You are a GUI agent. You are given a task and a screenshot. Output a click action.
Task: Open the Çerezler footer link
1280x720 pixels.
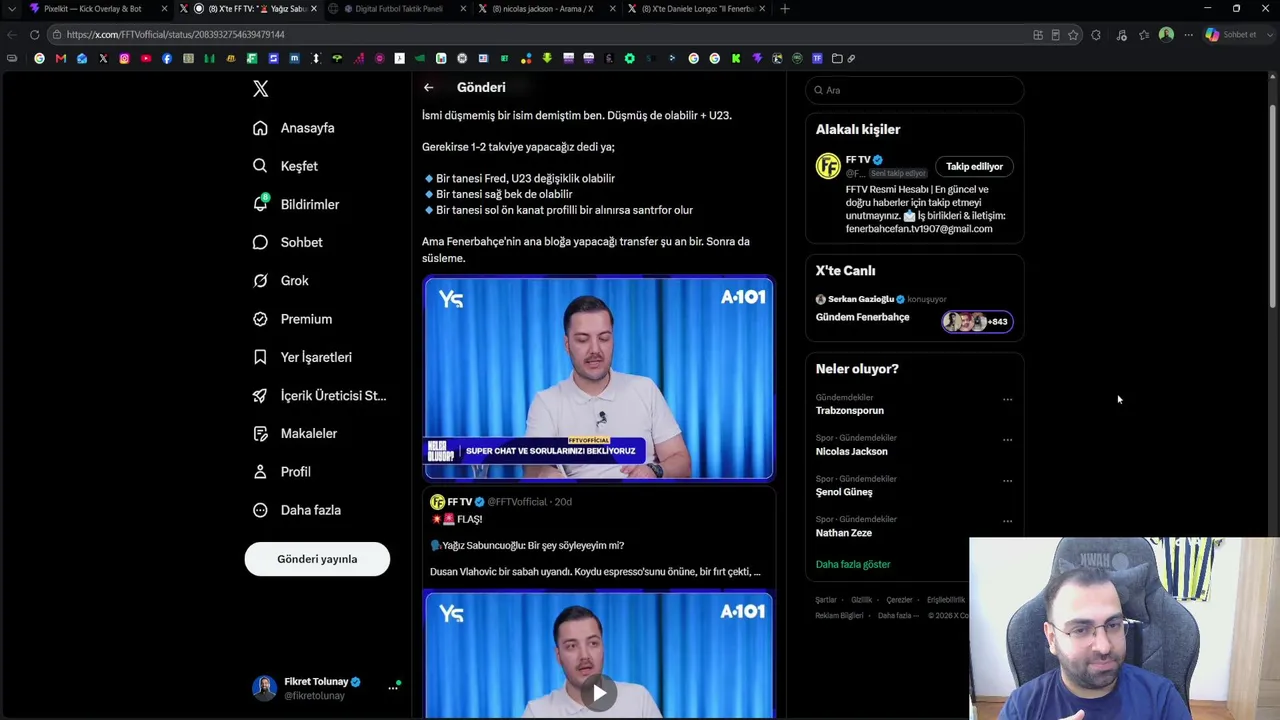pyautogui.click(x=899, y=600)
